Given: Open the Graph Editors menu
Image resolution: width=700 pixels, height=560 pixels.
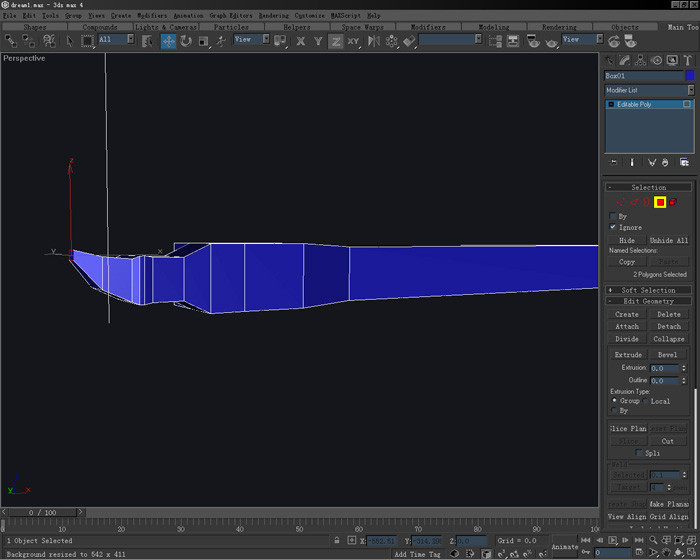Looking at the screenshot, I should (231, 16).
